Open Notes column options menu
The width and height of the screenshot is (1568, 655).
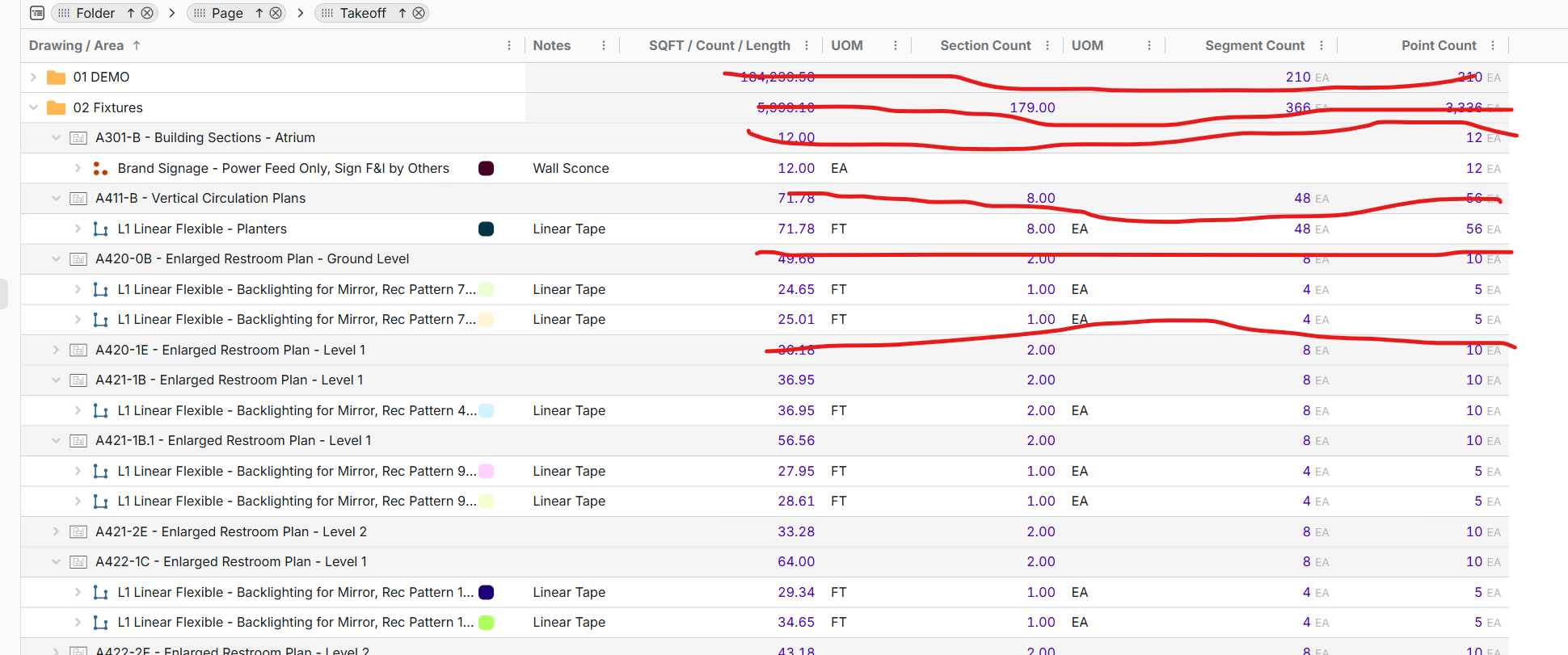(x=604, y=46)
